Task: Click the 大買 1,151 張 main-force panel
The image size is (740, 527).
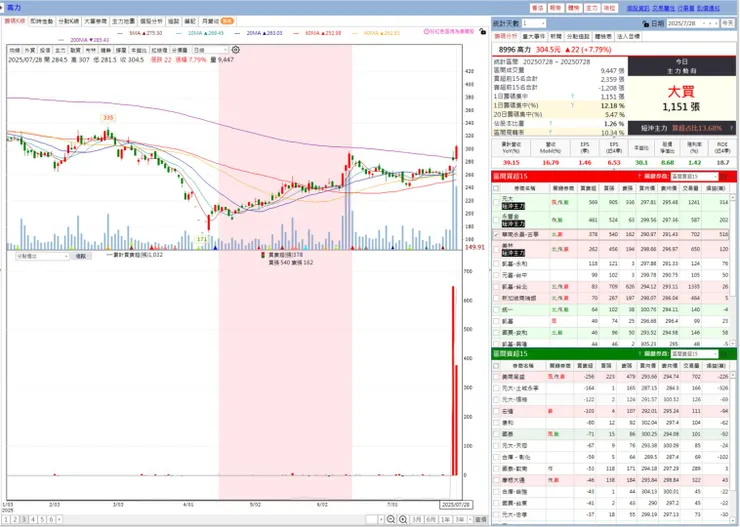Action: [x=681, y=99]
